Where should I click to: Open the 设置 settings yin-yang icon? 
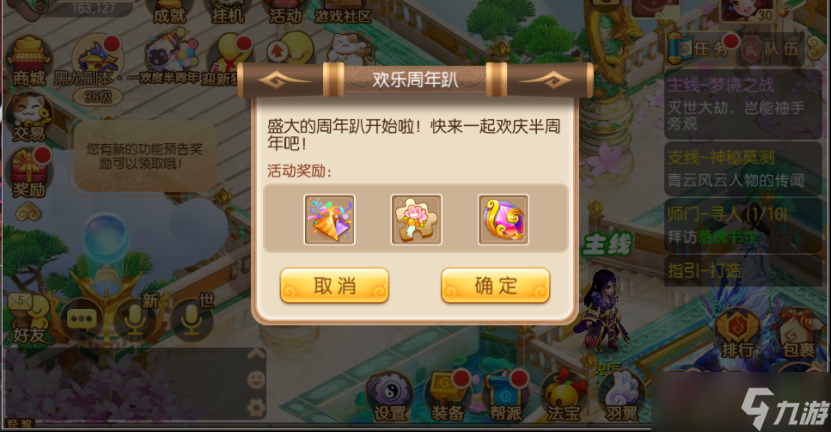(390, 396)
